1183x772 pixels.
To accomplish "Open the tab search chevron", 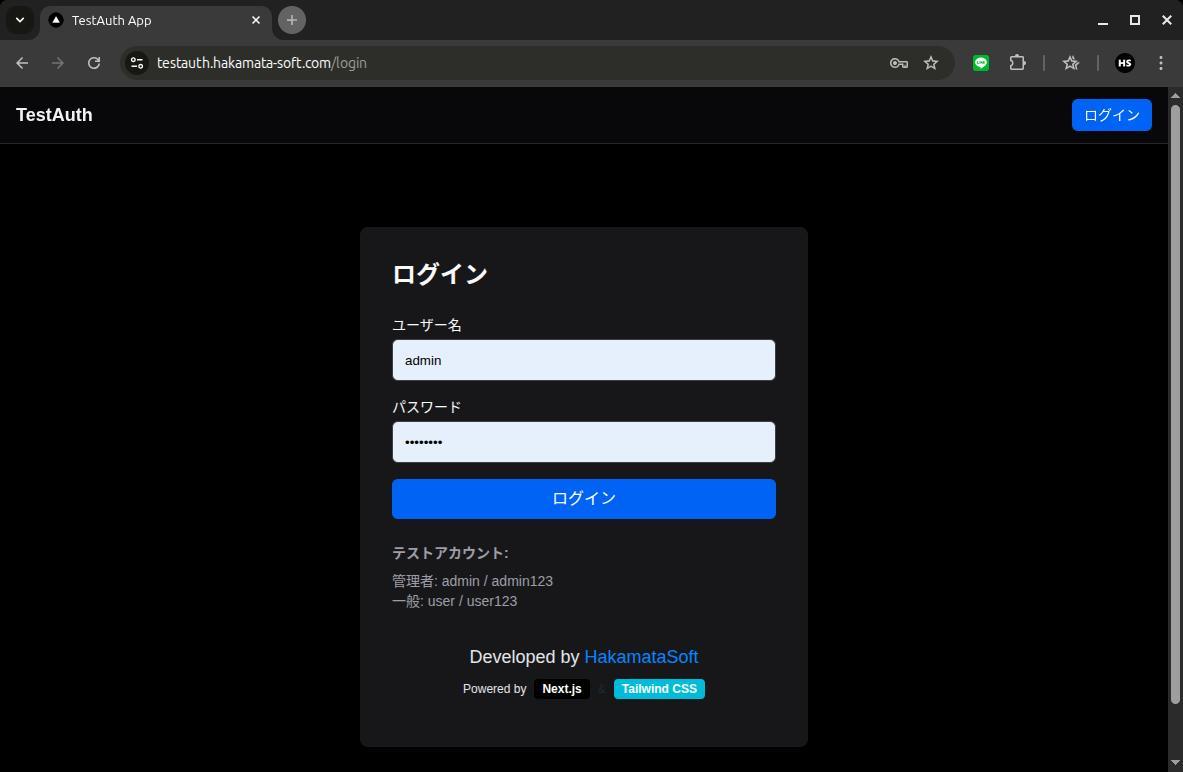I will pyautogui.click(x=19, y=20).
